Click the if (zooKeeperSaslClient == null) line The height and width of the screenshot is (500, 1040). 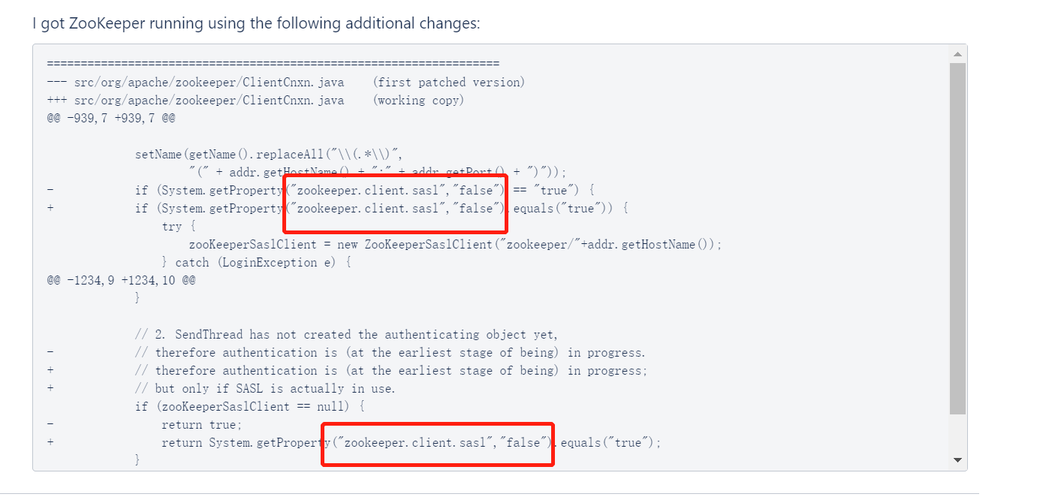(x=250, y=406)
